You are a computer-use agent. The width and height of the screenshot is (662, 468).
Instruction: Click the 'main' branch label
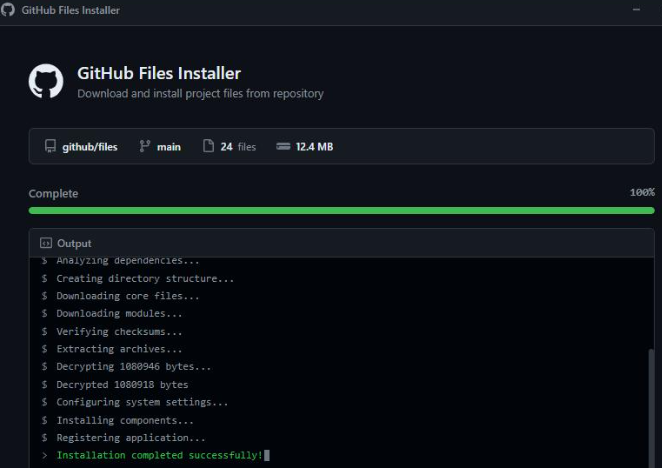[168, 147]
